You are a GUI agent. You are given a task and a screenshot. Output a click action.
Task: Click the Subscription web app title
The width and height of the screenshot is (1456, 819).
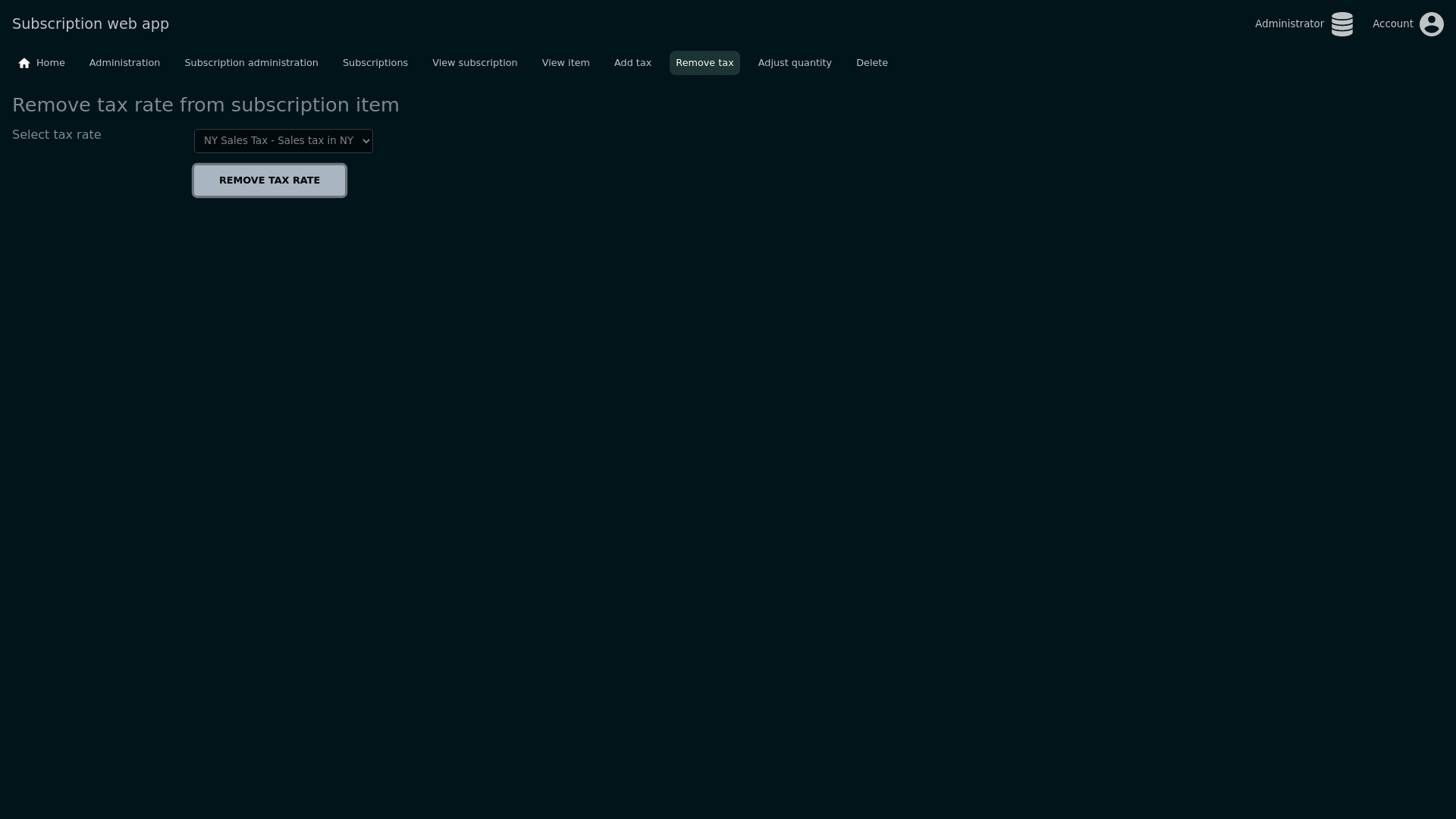coord(90,24)
